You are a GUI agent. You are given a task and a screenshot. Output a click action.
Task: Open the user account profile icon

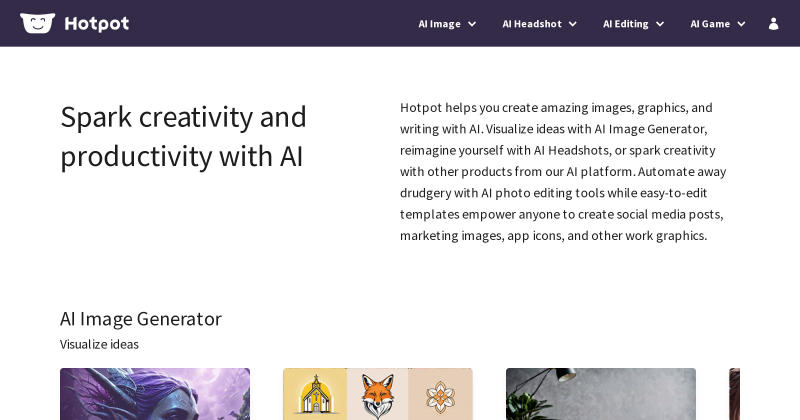tap(773, 24)
